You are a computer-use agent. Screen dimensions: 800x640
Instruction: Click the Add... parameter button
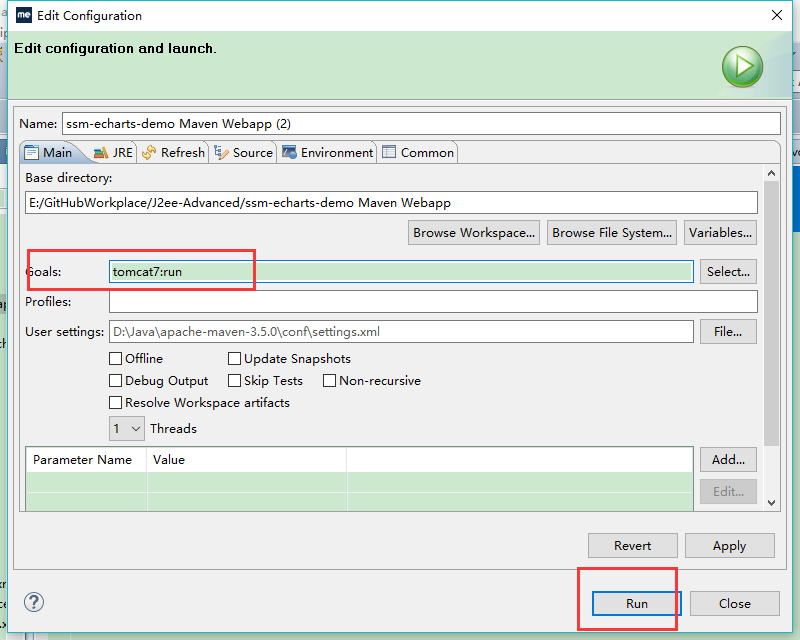click(x=728, y=460)
